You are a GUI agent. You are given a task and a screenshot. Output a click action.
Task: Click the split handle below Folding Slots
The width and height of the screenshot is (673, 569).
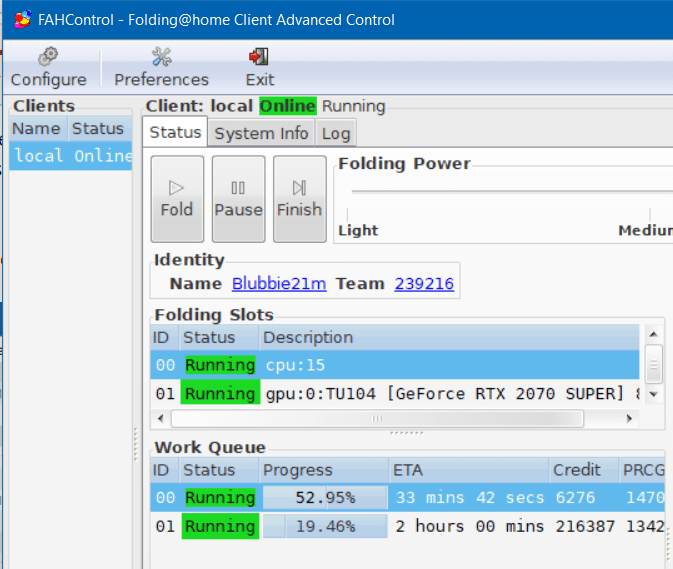coord(407,433)
